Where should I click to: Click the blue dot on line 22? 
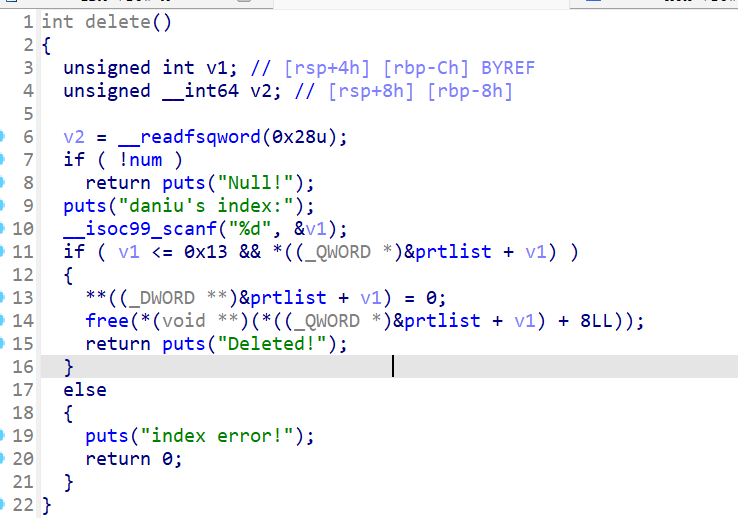tap(3, 505)
